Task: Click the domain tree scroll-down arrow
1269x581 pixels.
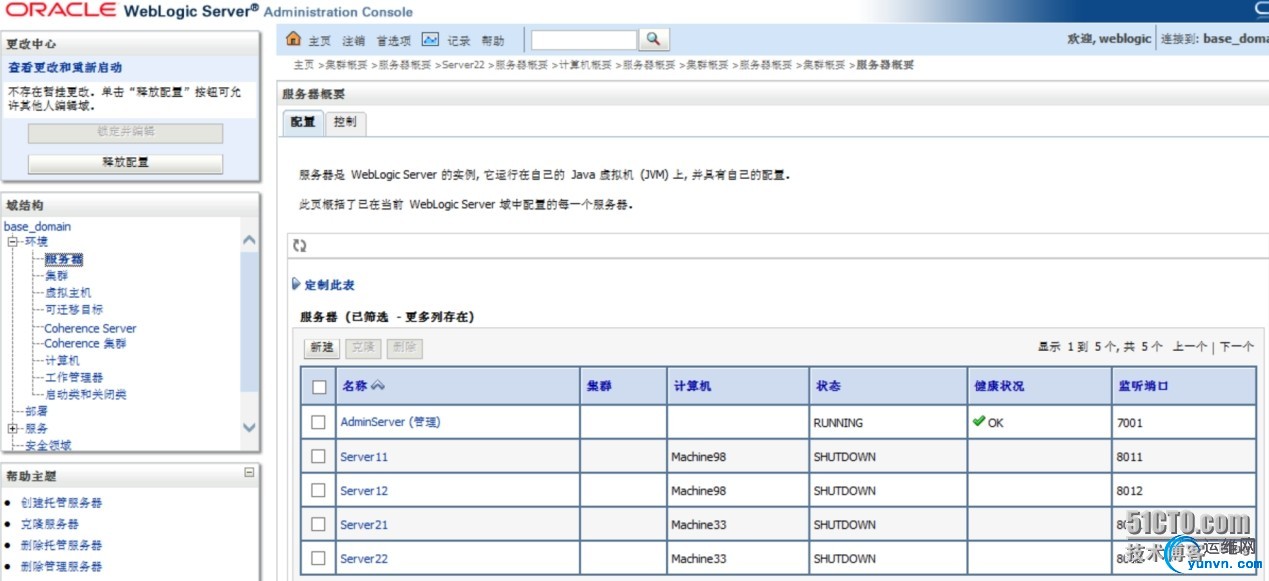Action: tap(249, 427)
